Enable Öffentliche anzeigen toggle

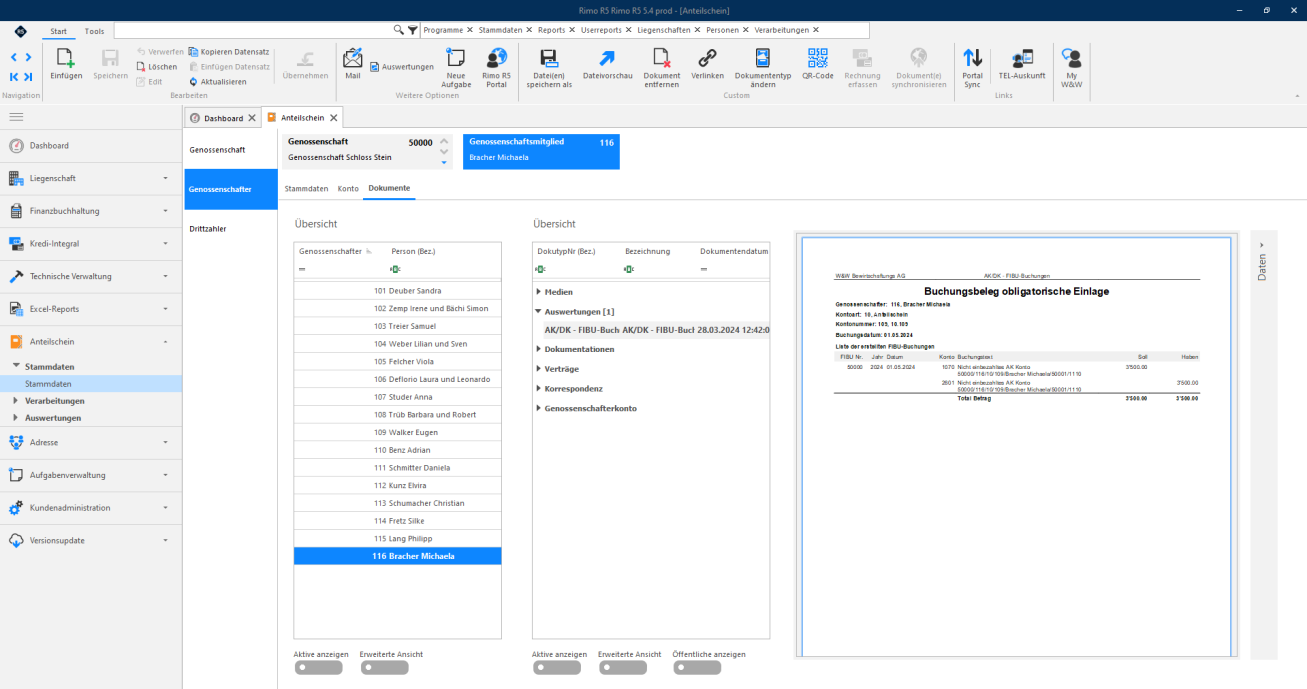pyautogui.click(x=697, y=668)
